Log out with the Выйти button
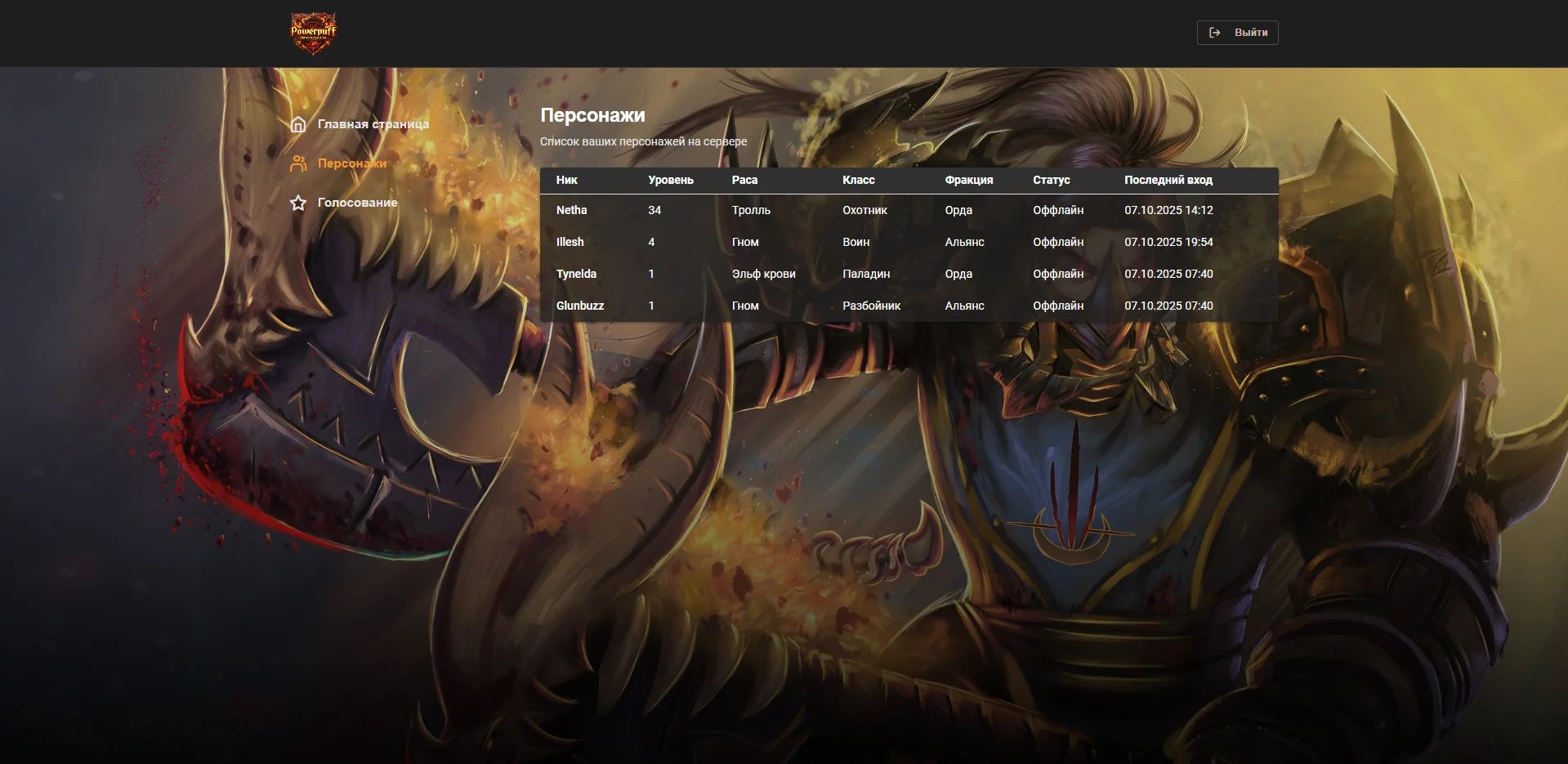Viewport: 1568px width, 764px height. tap(1238, 33)
